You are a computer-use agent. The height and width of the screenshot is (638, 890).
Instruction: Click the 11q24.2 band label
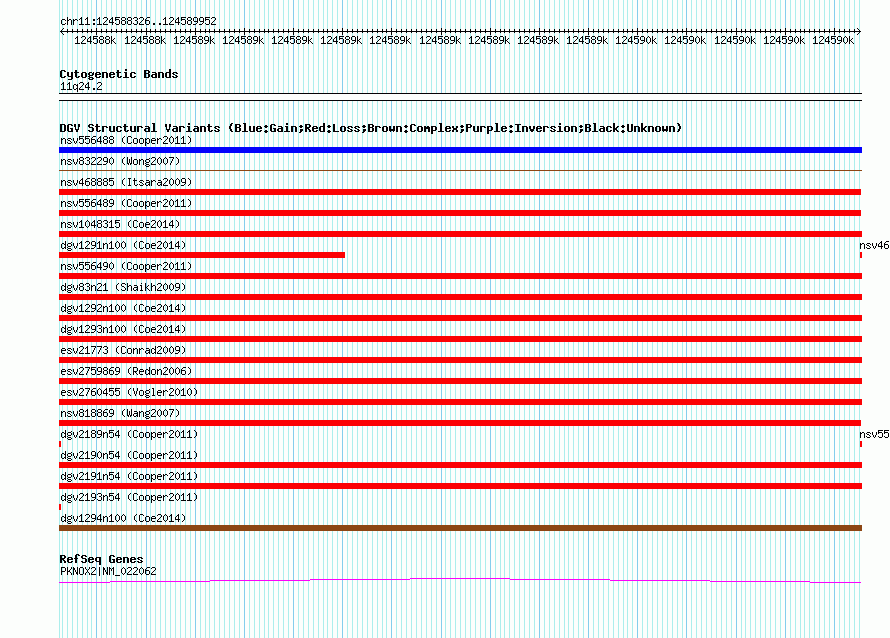coord(81,86)
